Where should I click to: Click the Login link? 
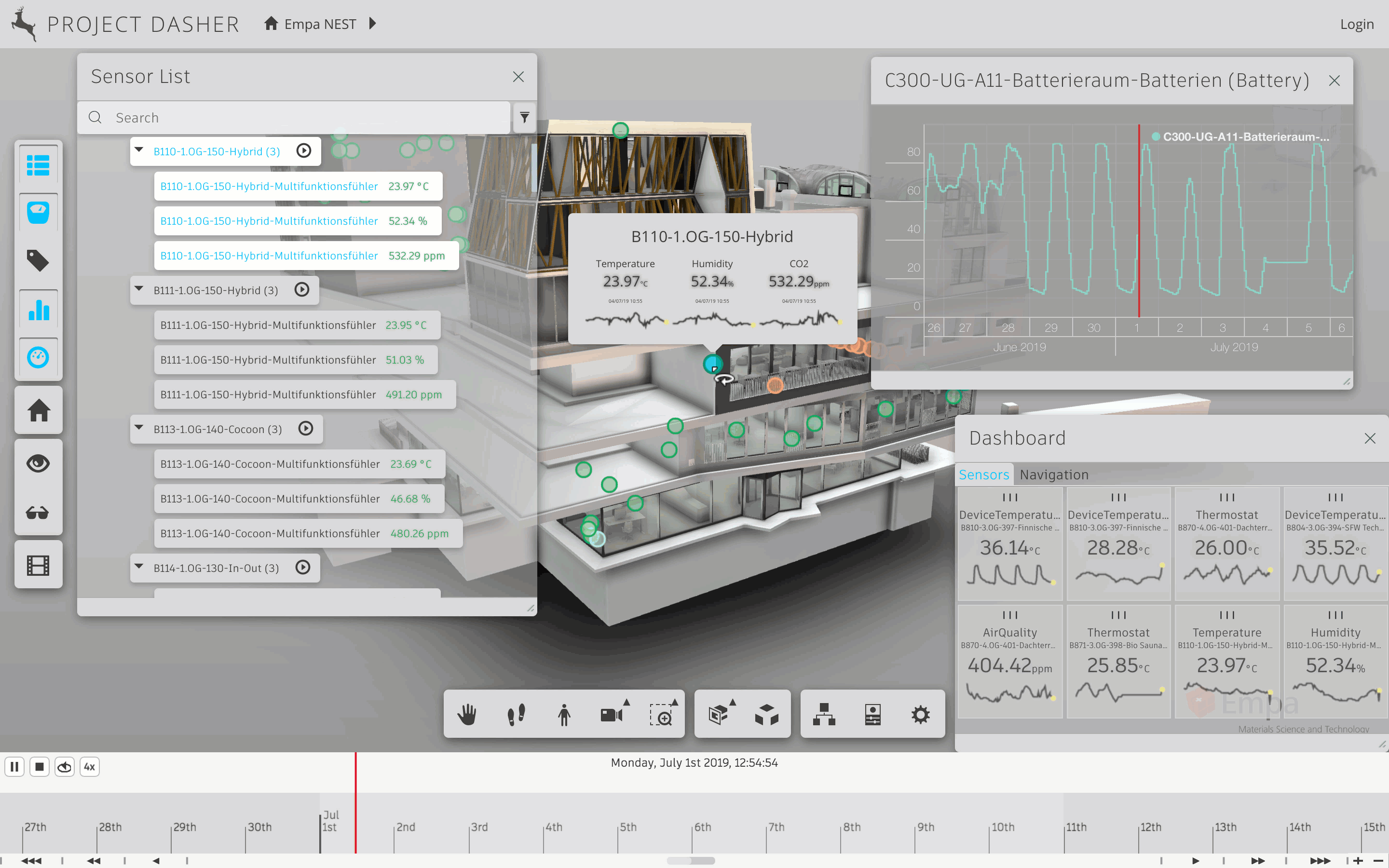(x=1356, y=24)
